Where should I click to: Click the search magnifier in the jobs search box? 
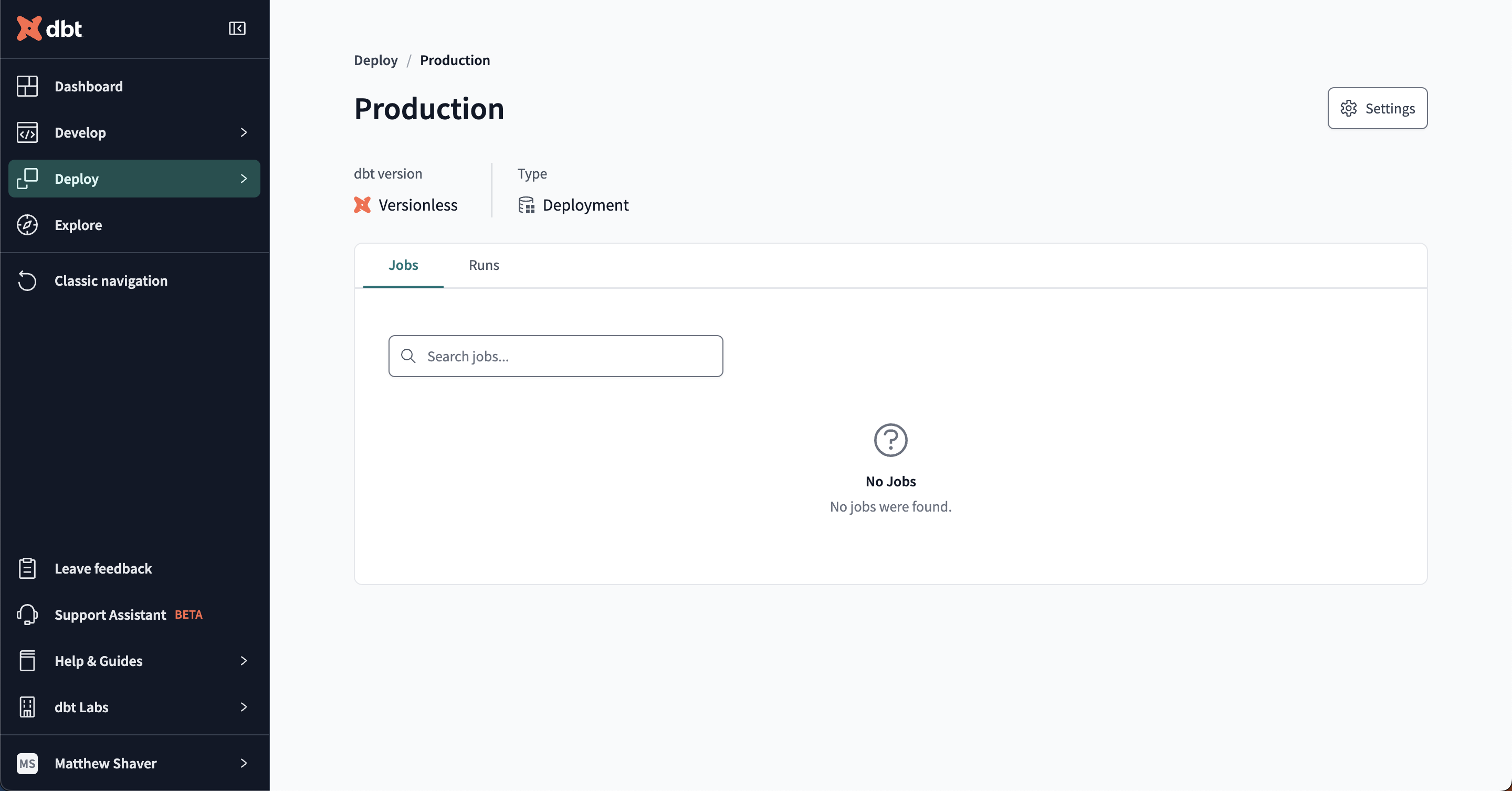tap(409, 356)
